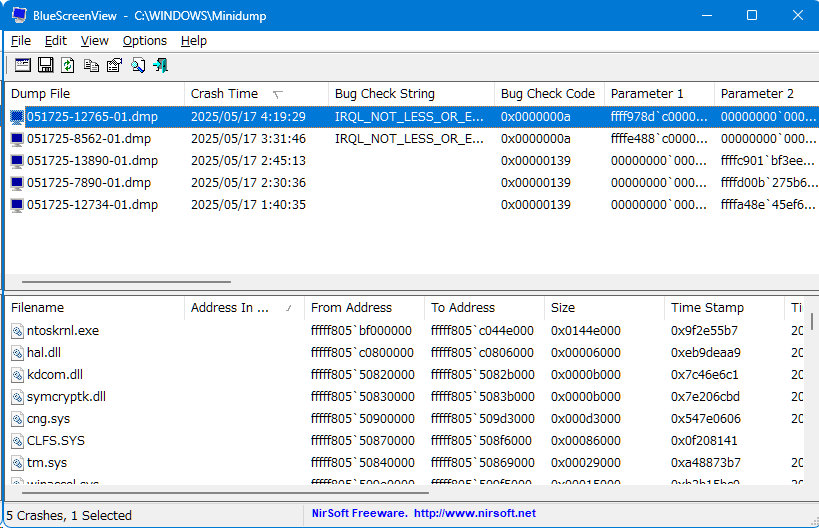The height and width of the screenshot is (528, 819).
Task: Click the tm.sys filename
Action: pyautogui.click(x=47, y=463)
